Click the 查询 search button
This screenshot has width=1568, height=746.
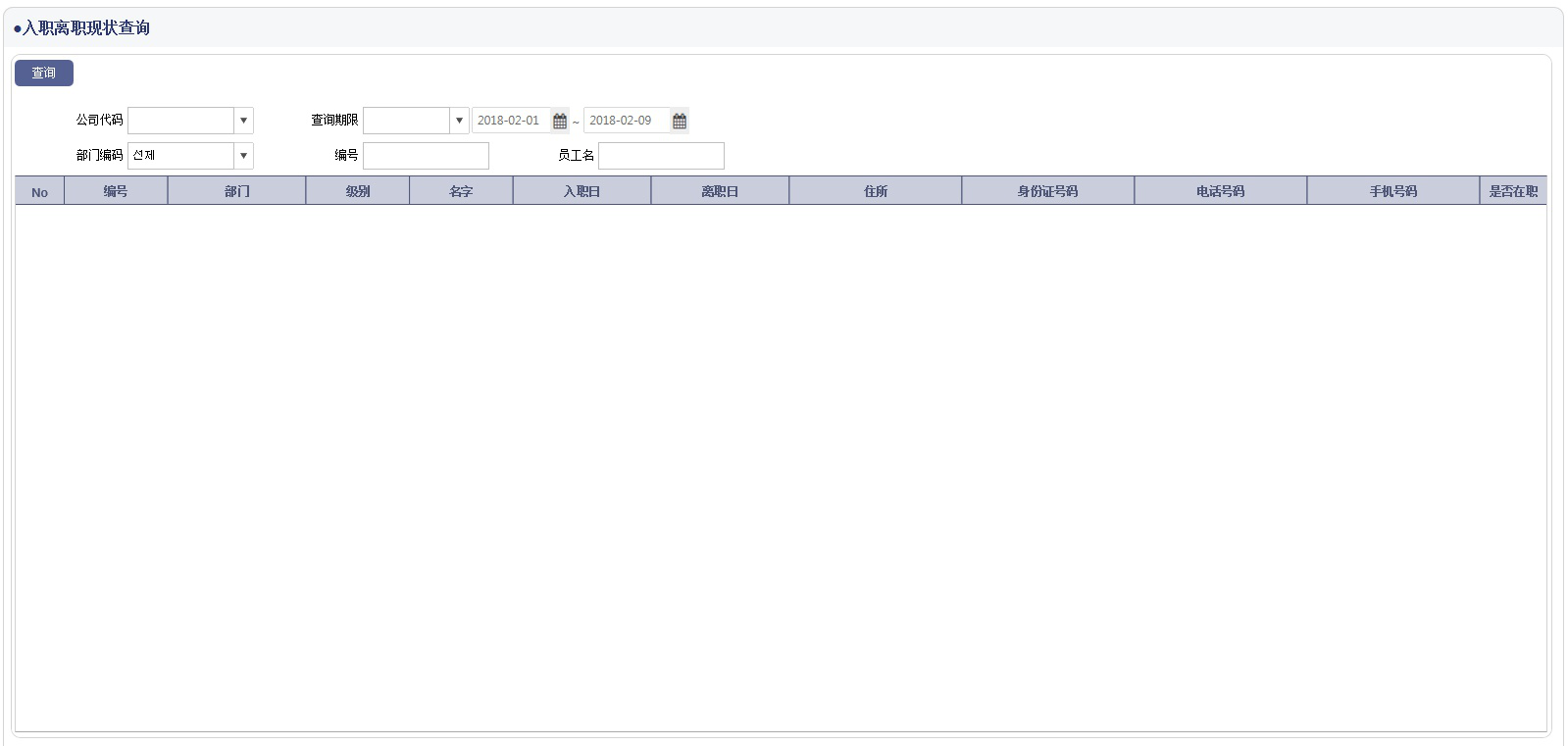tap(43, 74)
